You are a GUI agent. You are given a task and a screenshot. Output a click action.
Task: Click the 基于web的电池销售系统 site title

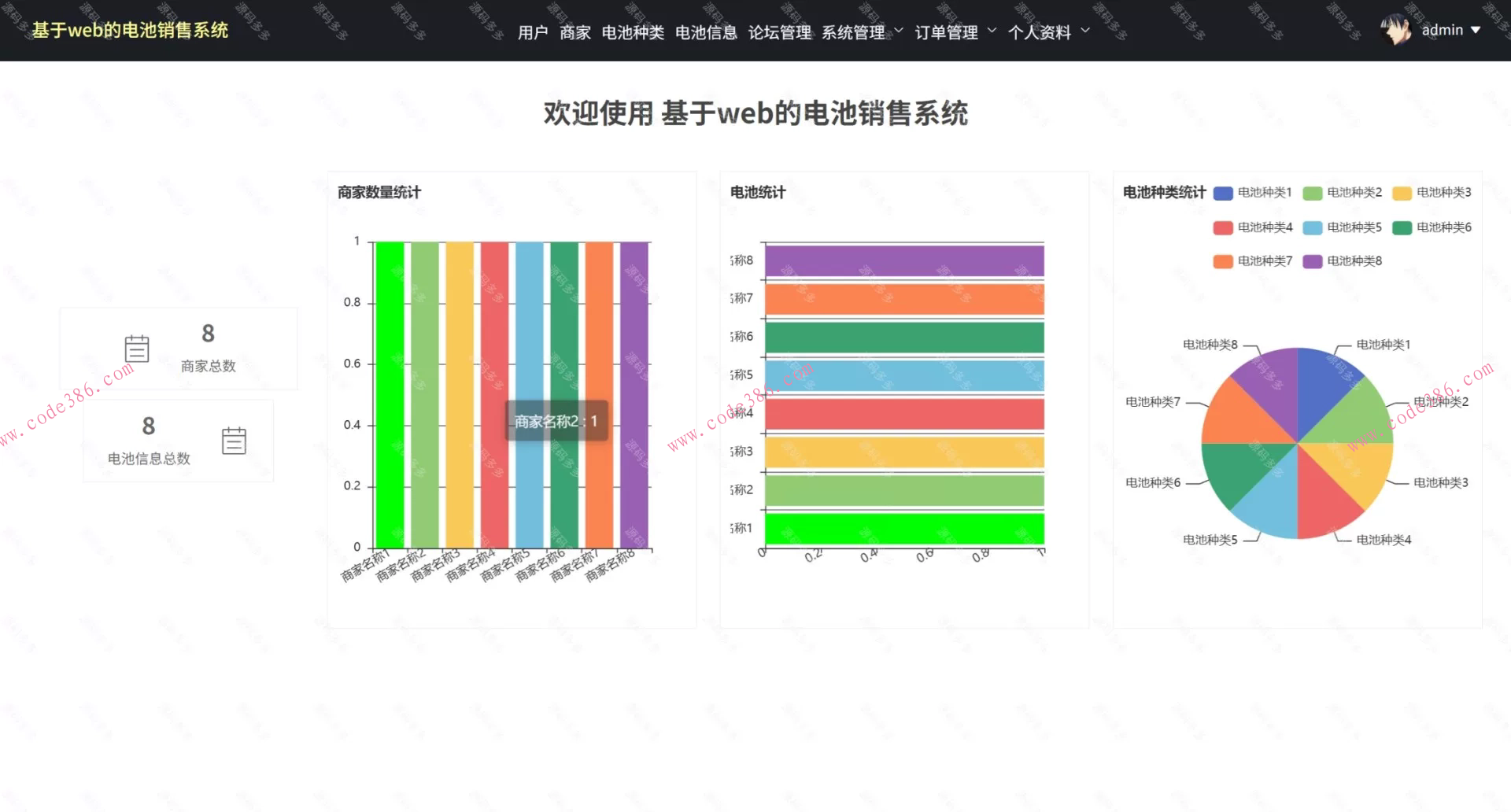130,30
